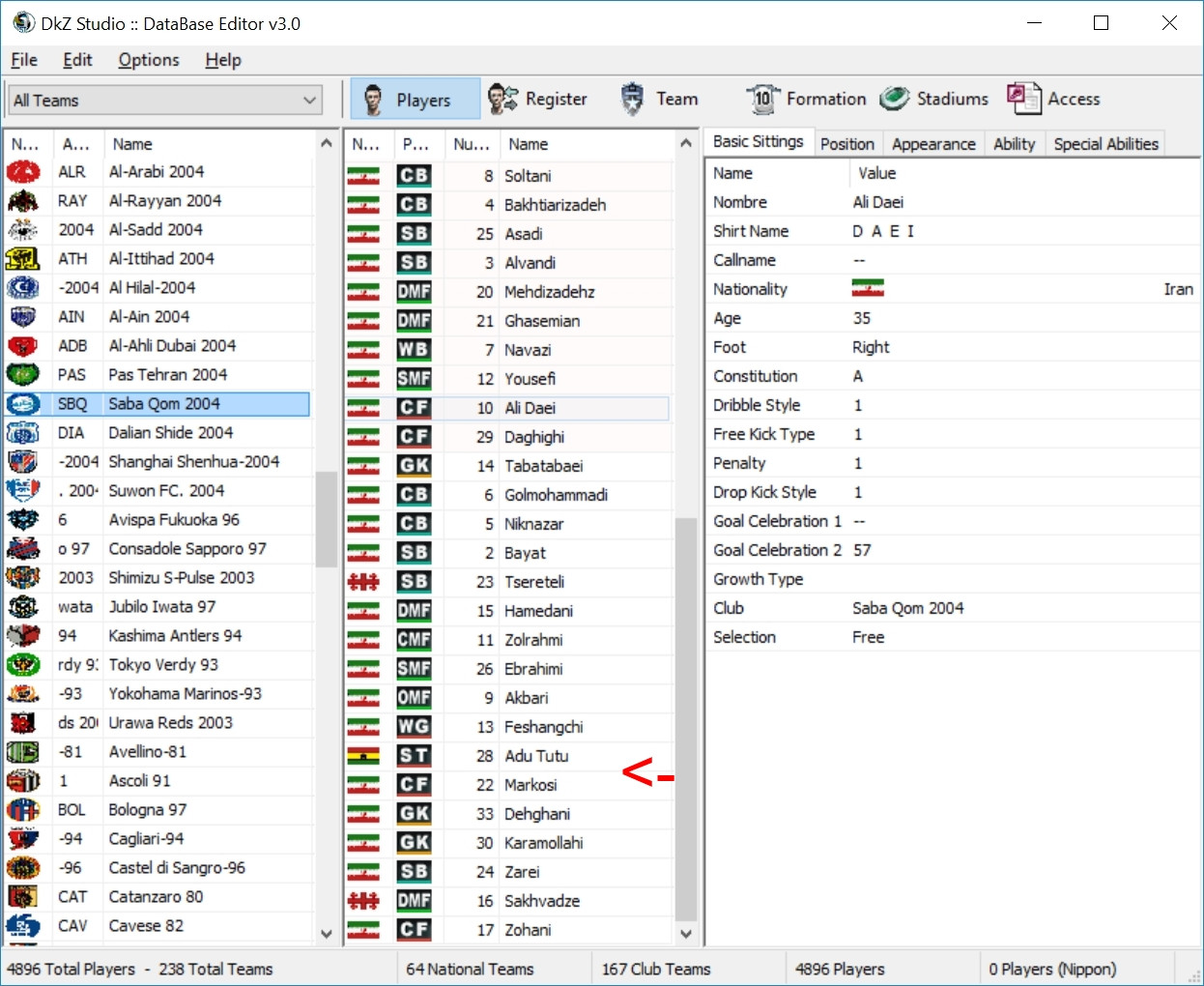Screen dimensions: 1204x986
Task: Click the OMF position badge of Akbari
Action: click(x=414, y=698)
